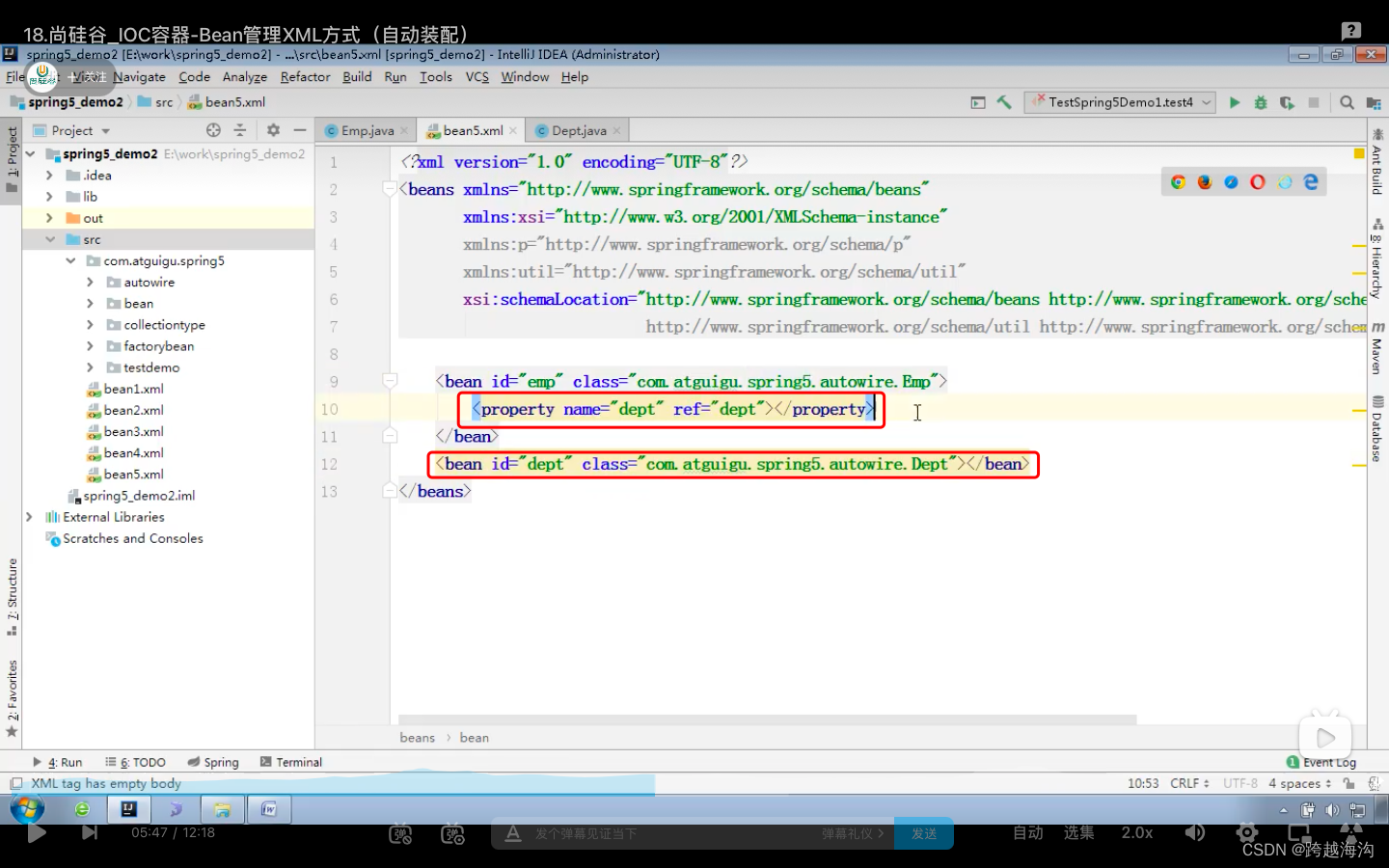Open the Spring tool window
Viewport: 1389px width, 868px height.
point(213,762)
